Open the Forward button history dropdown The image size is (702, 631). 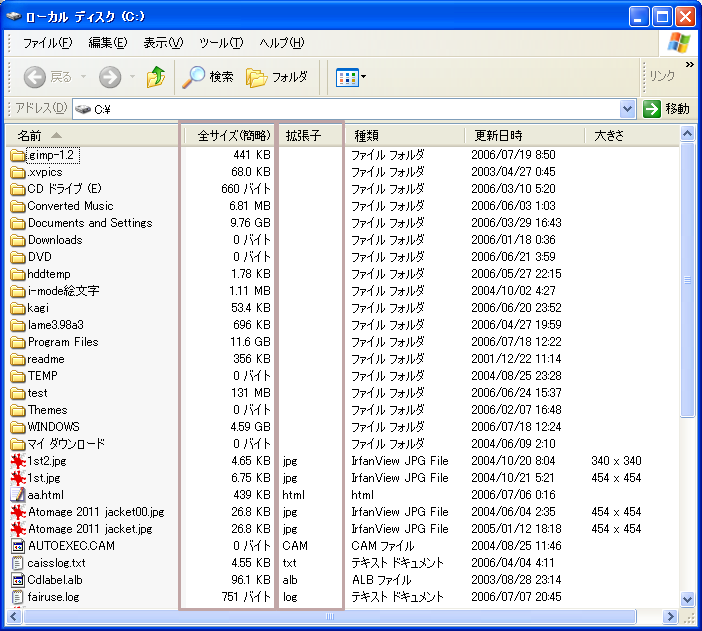[x=132, y=77]
